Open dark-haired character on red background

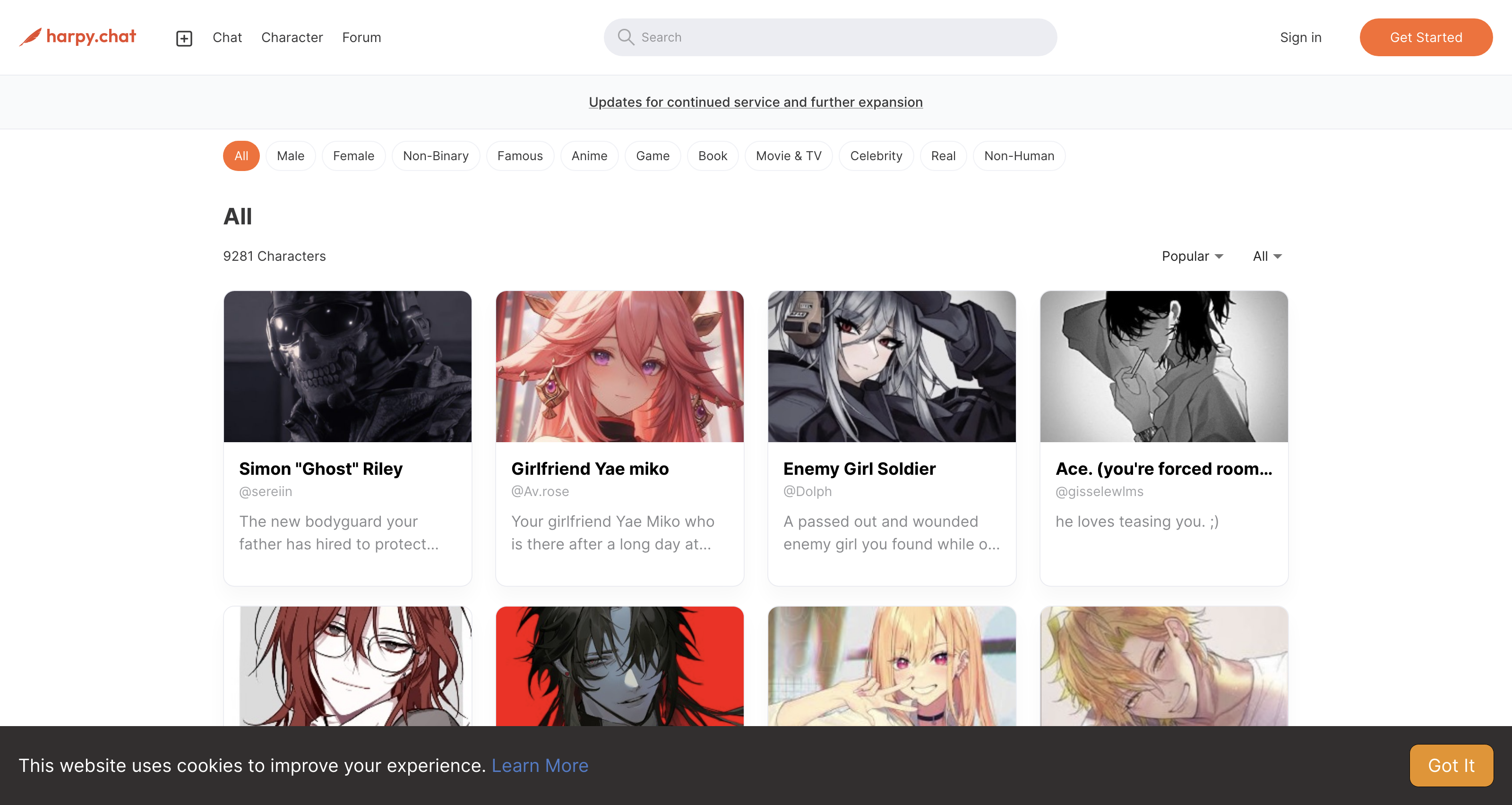[620, 667]
